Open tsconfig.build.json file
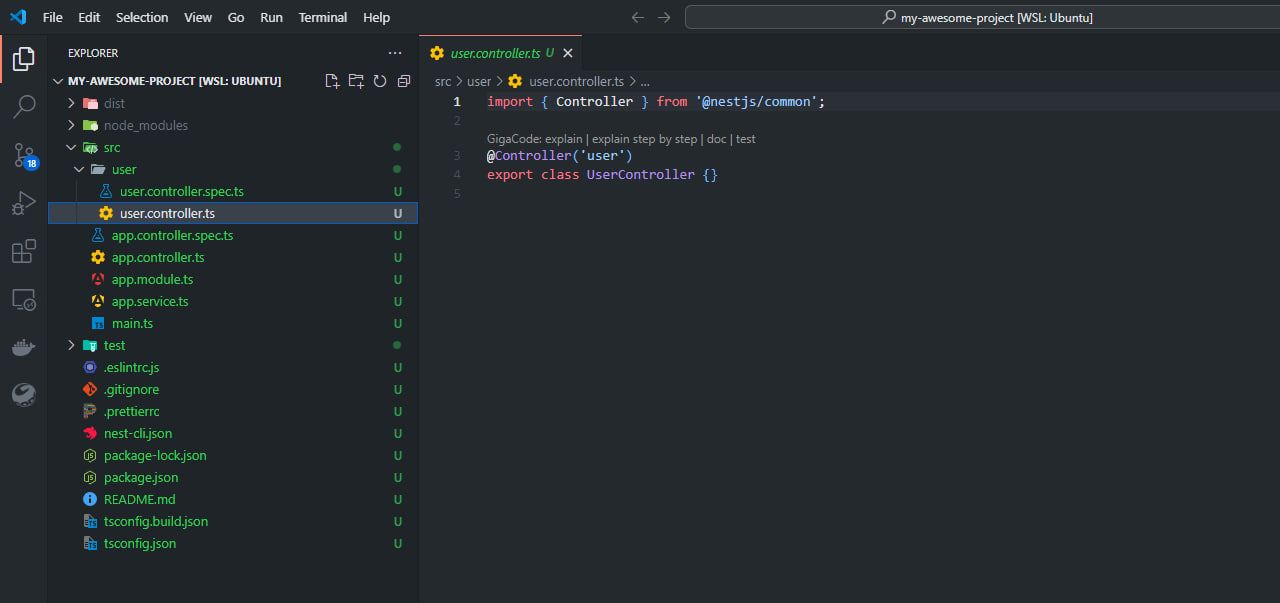The width and height of the screenshot is (1280, 603). (x=233, y=521)
